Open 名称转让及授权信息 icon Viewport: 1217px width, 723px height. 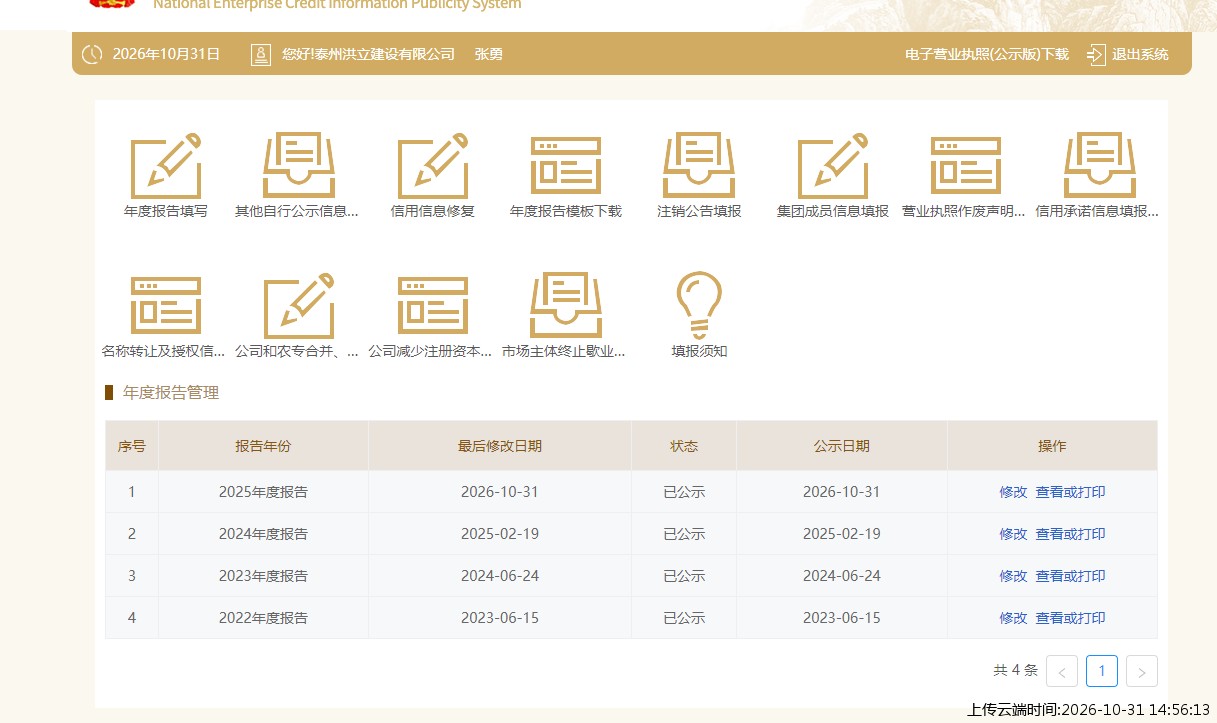coord(166,305)
